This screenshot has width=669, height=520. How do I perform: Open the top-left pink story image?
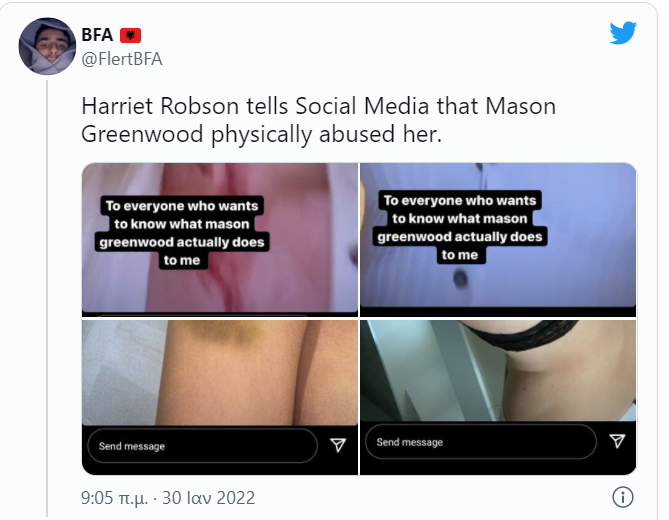[220, 240]
